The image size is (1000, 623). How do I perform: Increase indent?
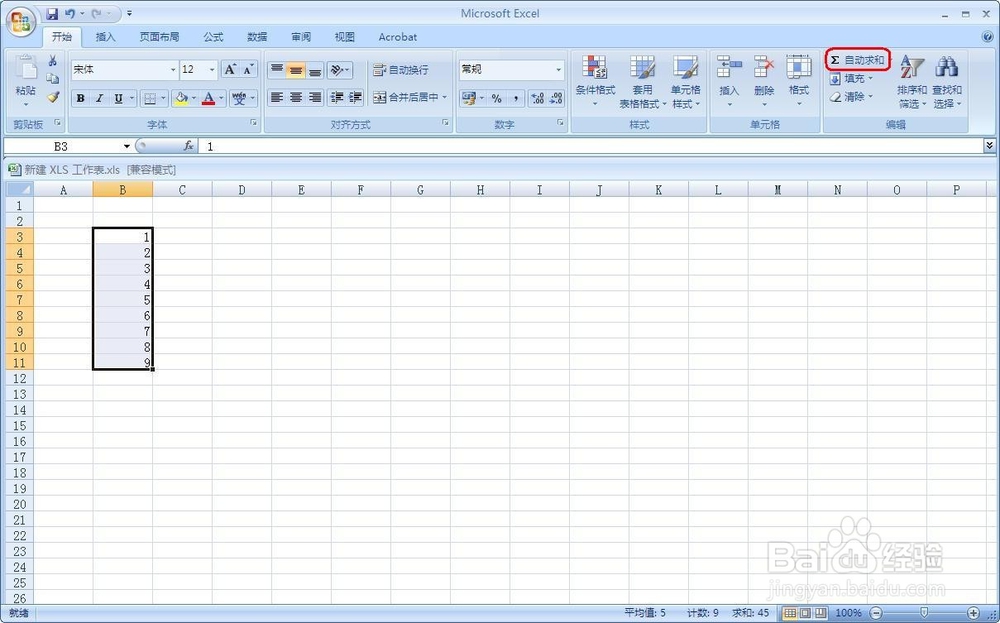pyautogui.click(x=355, y=98)
